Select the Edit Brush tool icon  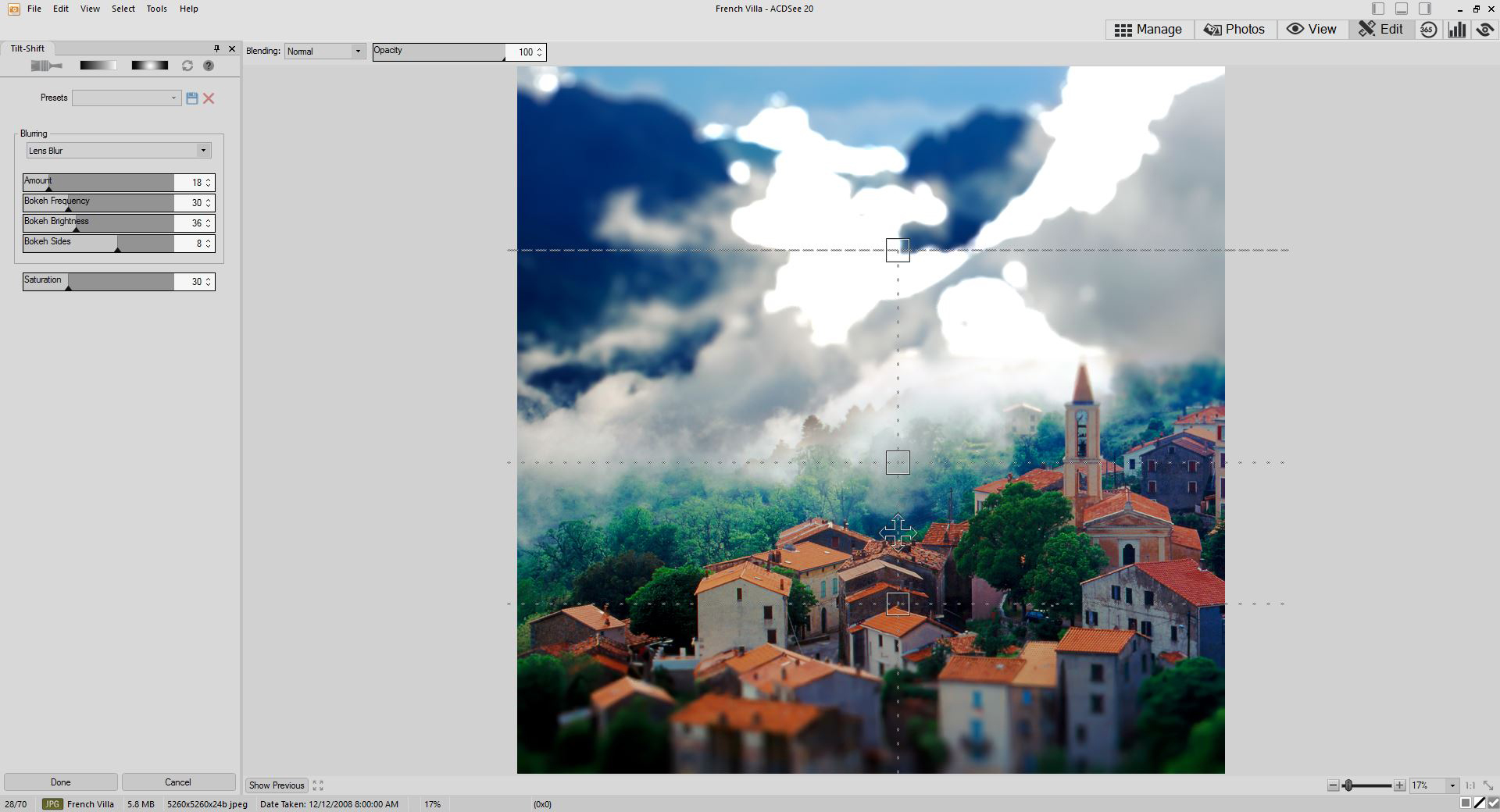pos(46,66)
